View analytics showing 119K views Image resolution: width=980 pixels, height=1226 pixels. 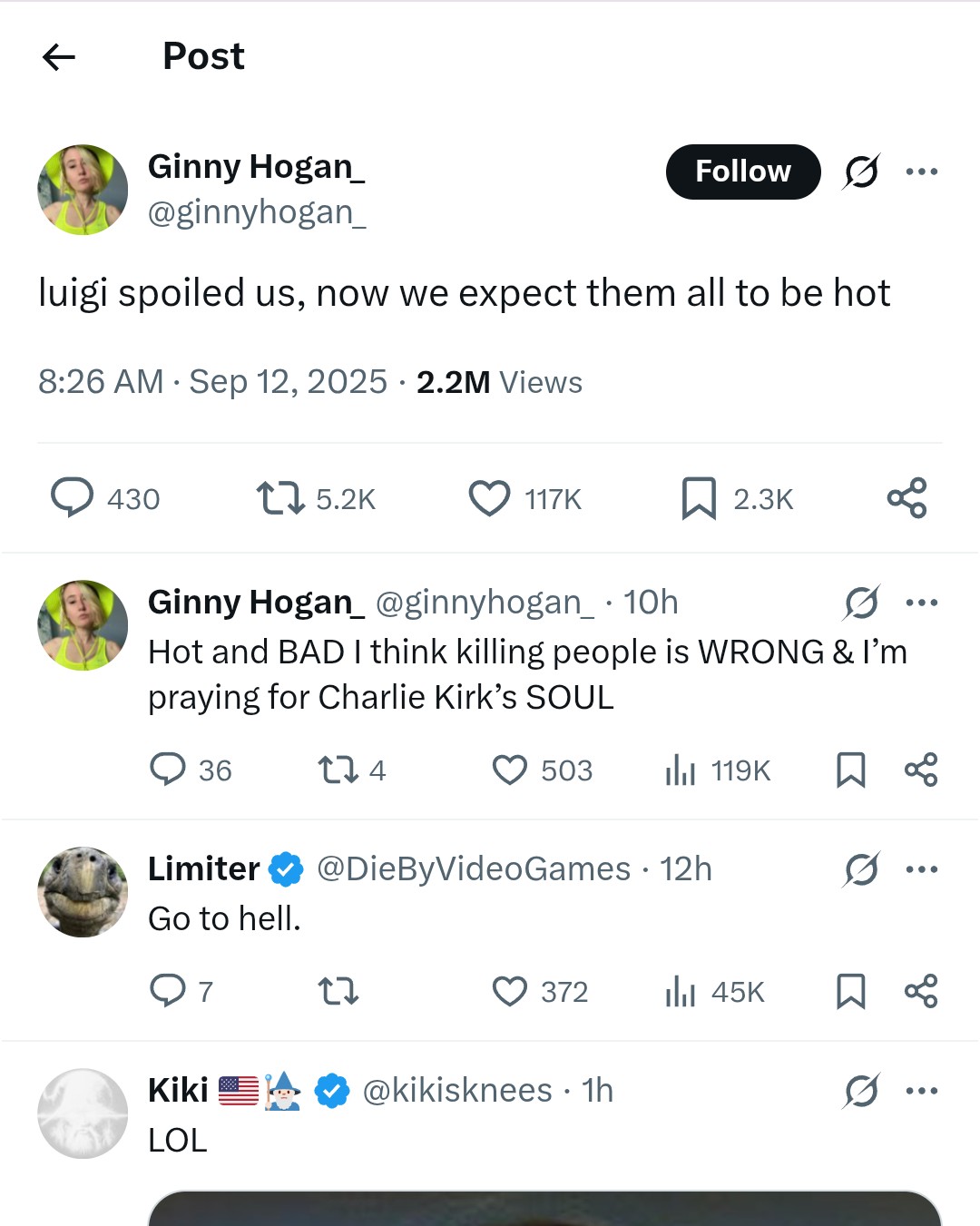(719, 770)
